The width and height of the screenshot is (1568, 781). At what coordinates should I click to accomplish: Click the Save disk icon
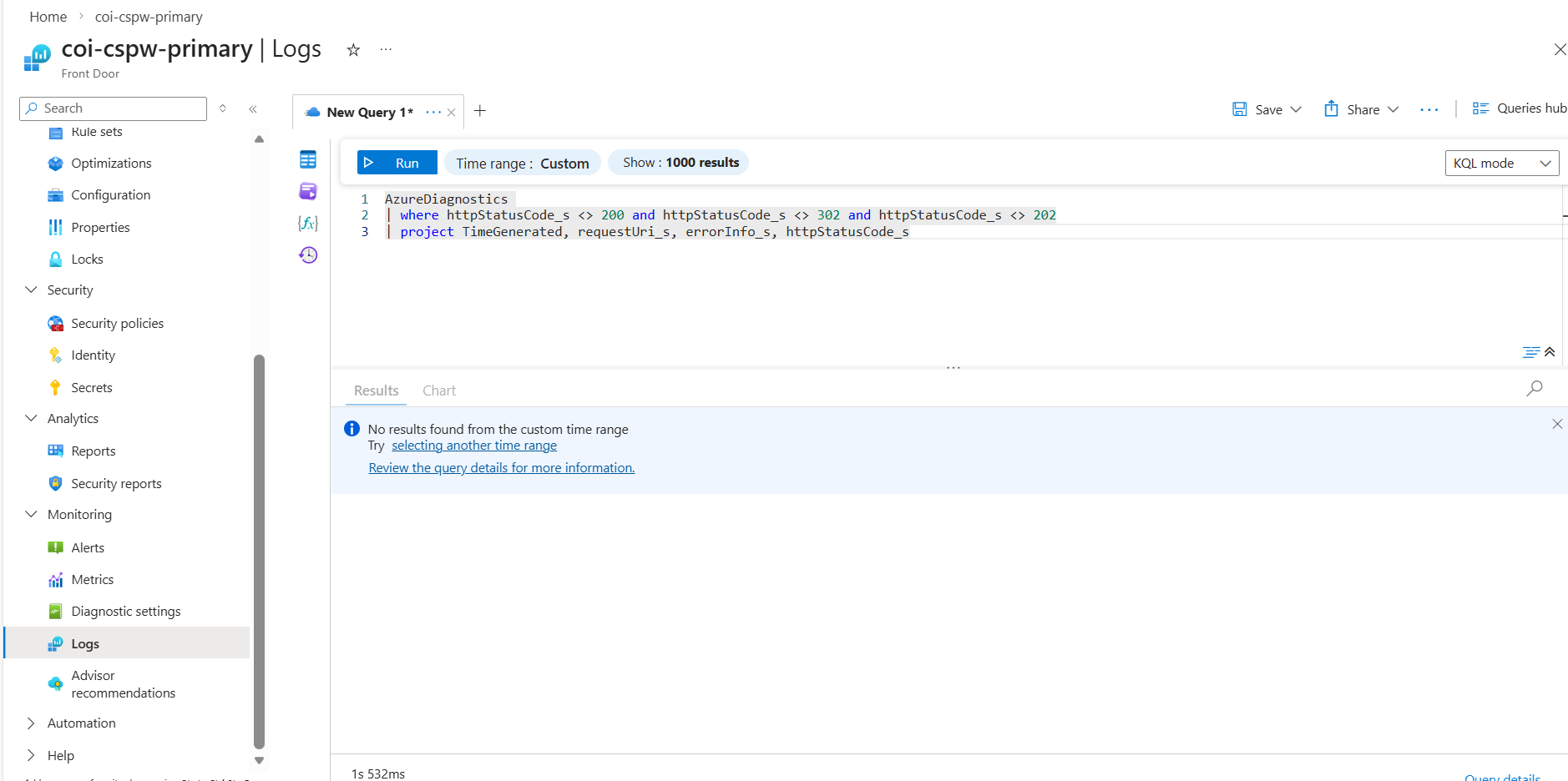tap(1240, 109)
